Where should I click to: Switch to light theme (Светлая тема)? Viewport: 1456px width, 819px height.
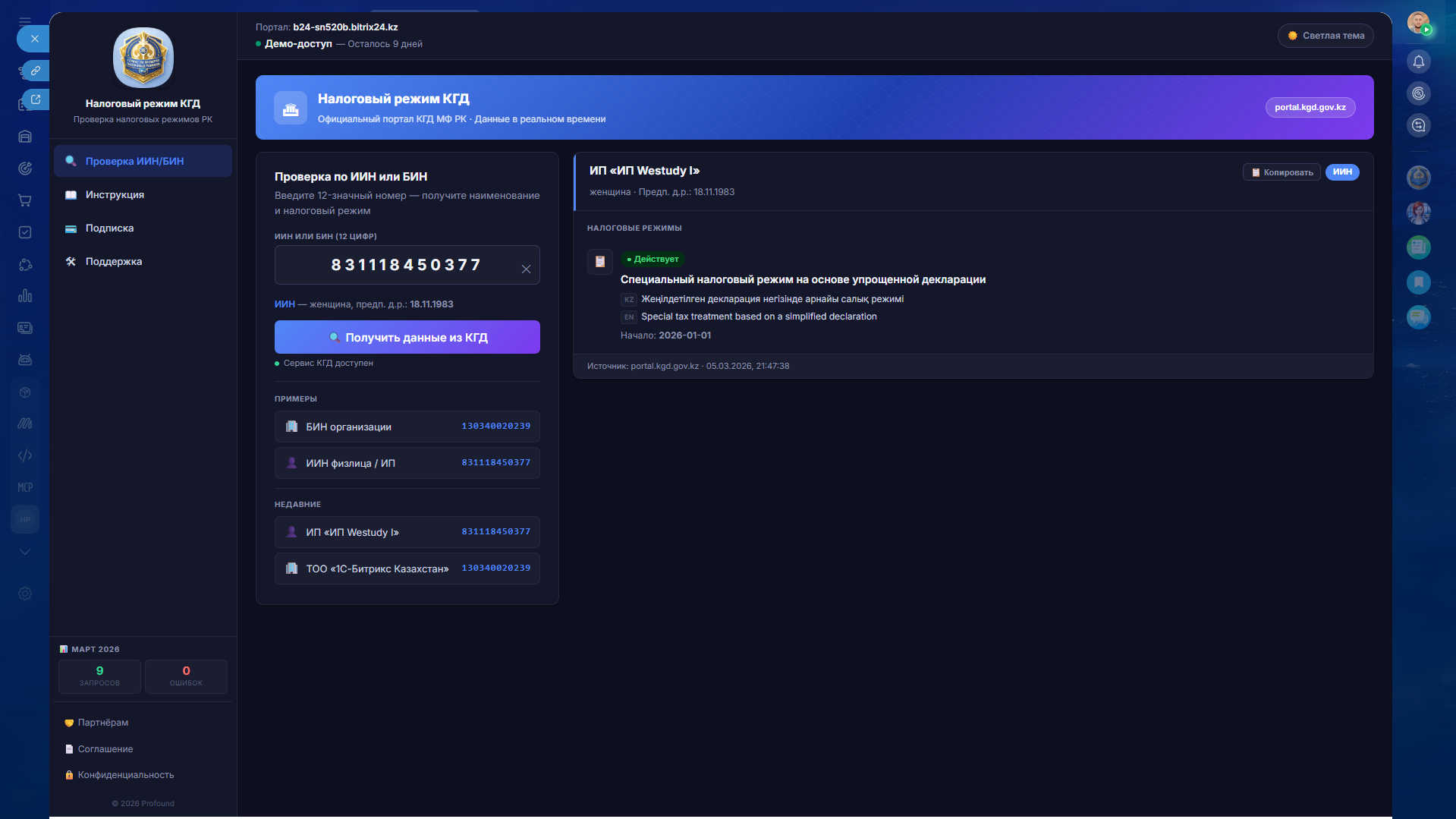[1325, 36]
